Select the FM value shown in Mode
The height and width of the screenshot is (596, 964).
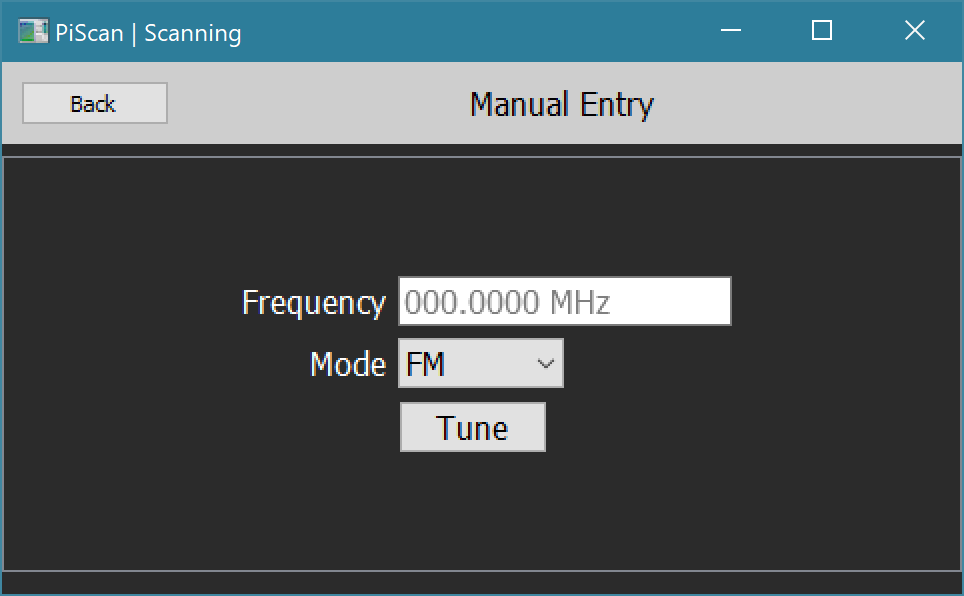click(426, 364)
